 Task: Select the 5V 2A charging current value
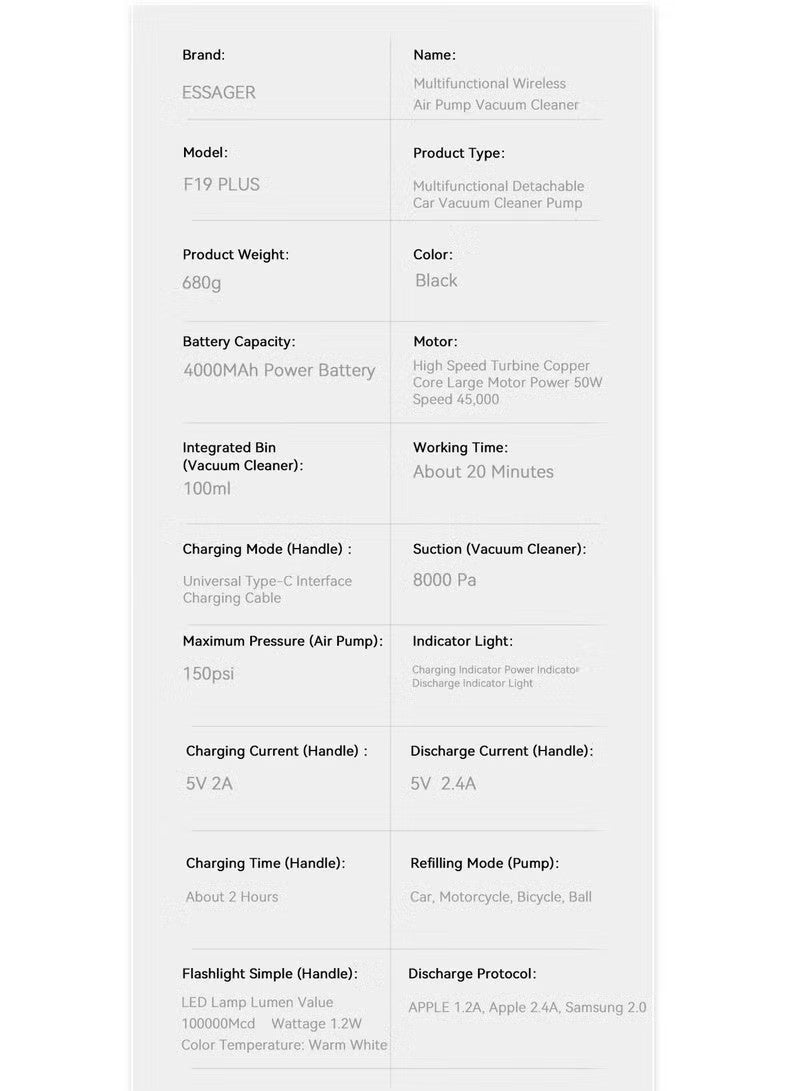point(209,783)
